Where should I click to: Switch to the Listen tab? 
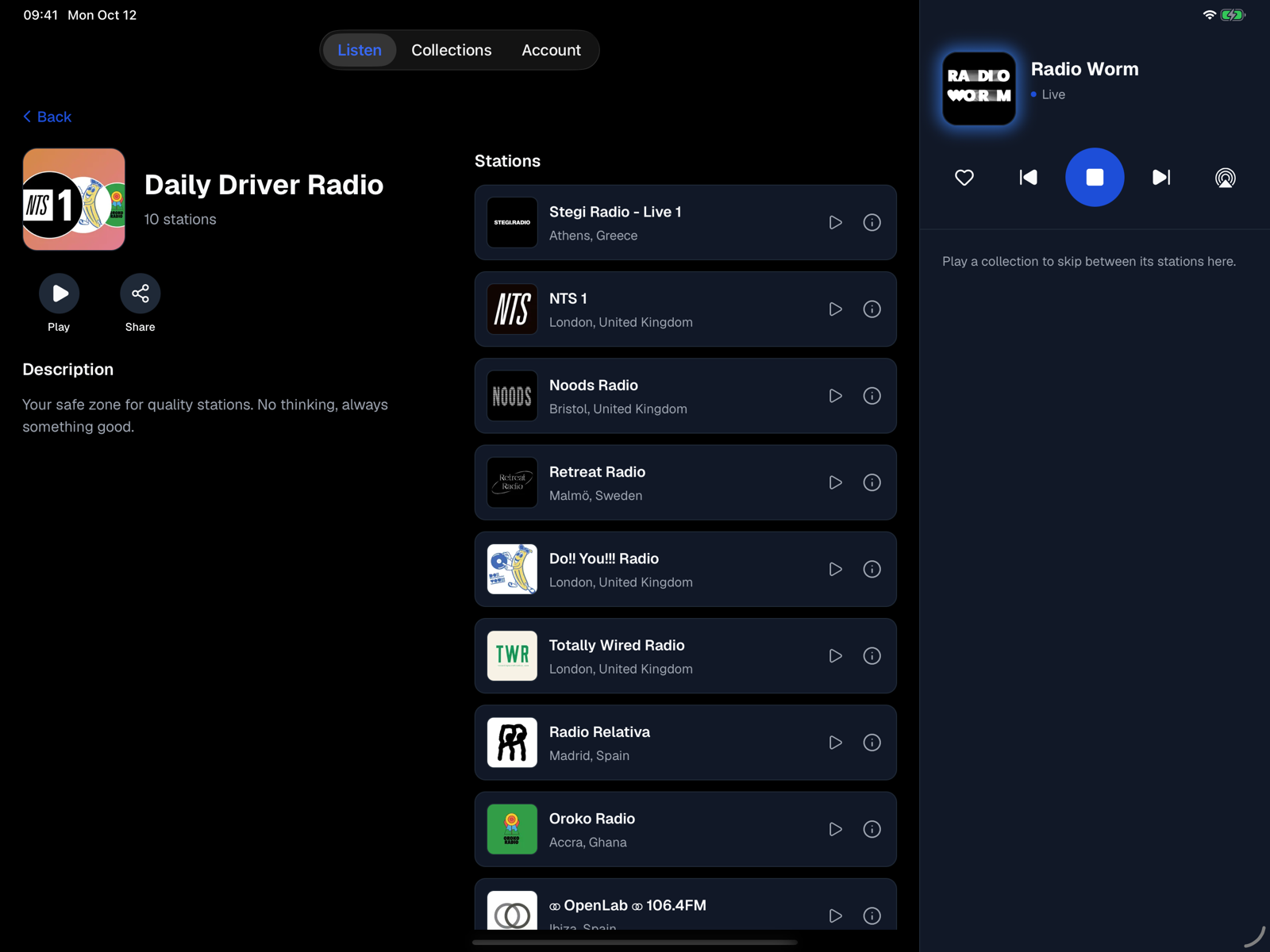click(x=360, y=50)
